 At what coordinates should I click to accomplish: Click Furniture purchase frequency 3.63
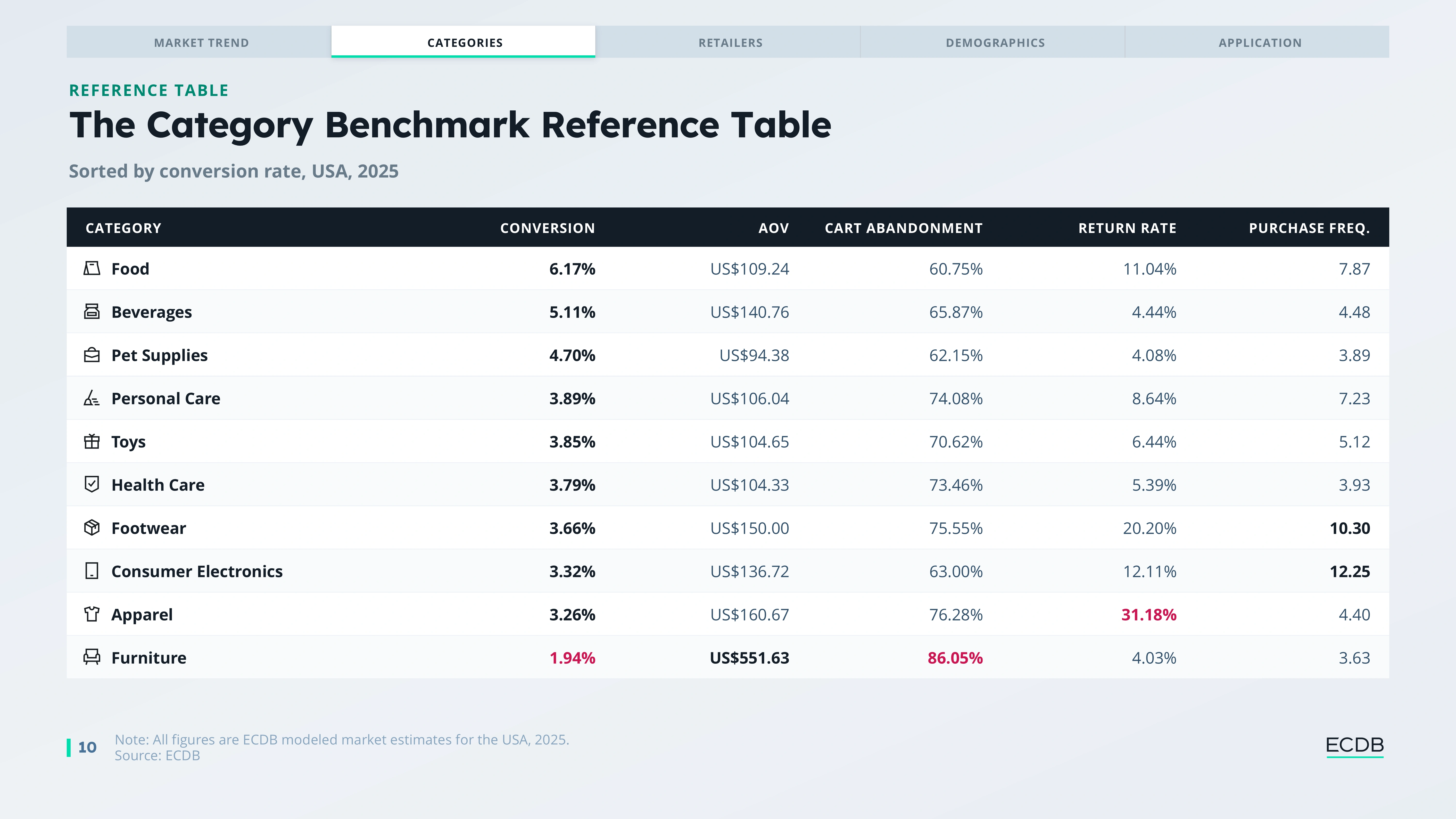pyautogui.click(x=1354, y=658)
